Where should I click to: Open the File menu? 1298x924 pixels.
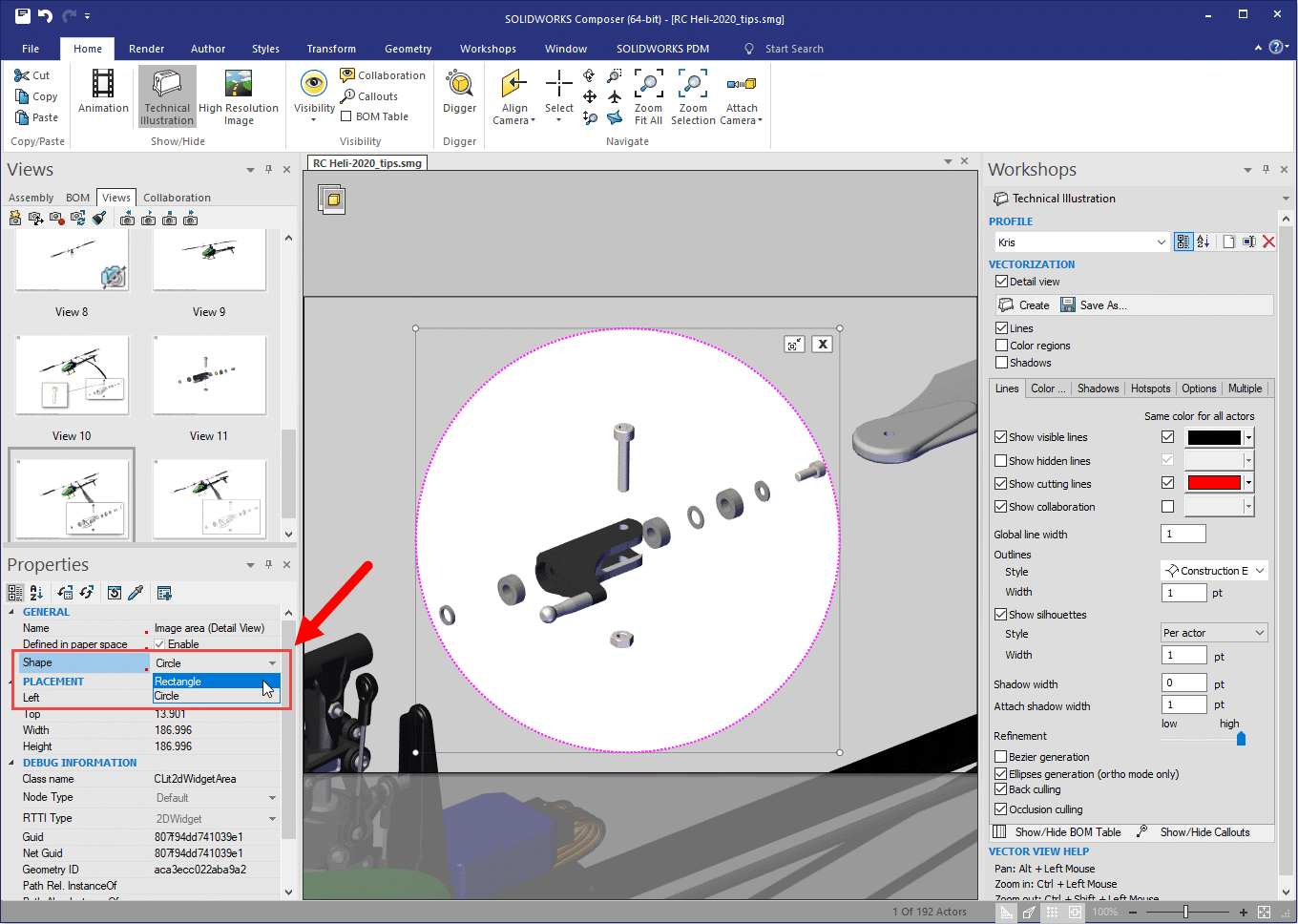[31, 49]
